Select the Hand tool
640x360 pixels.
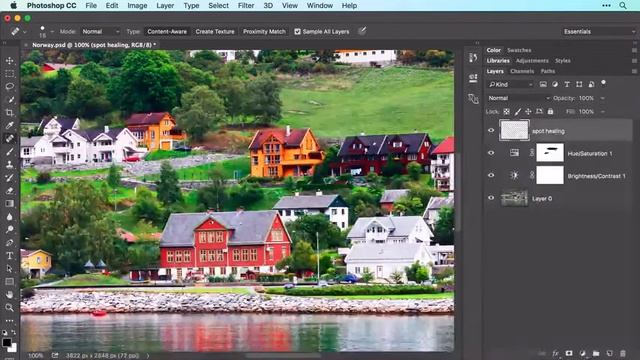[9, 294]
